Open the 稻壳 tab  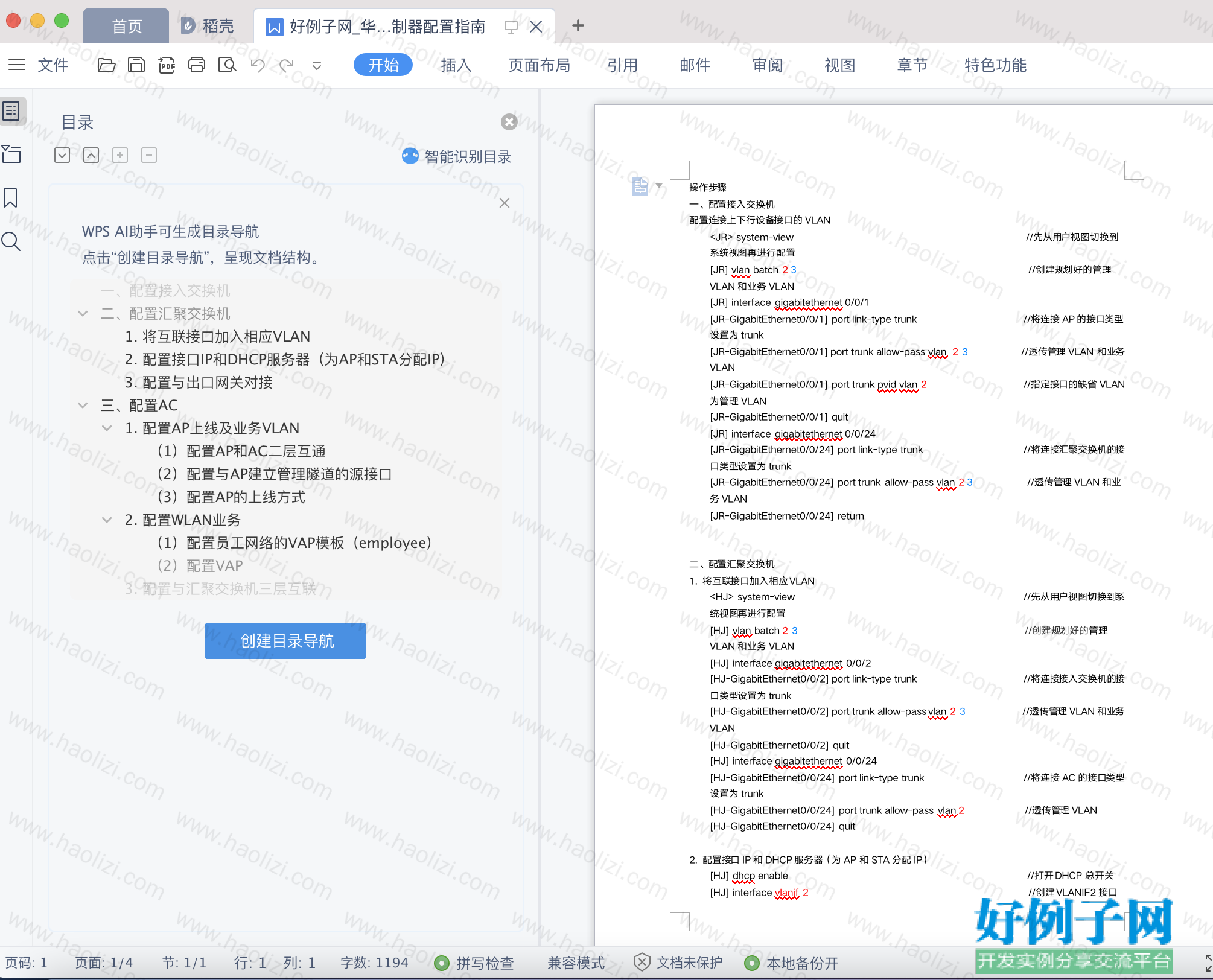207,26
